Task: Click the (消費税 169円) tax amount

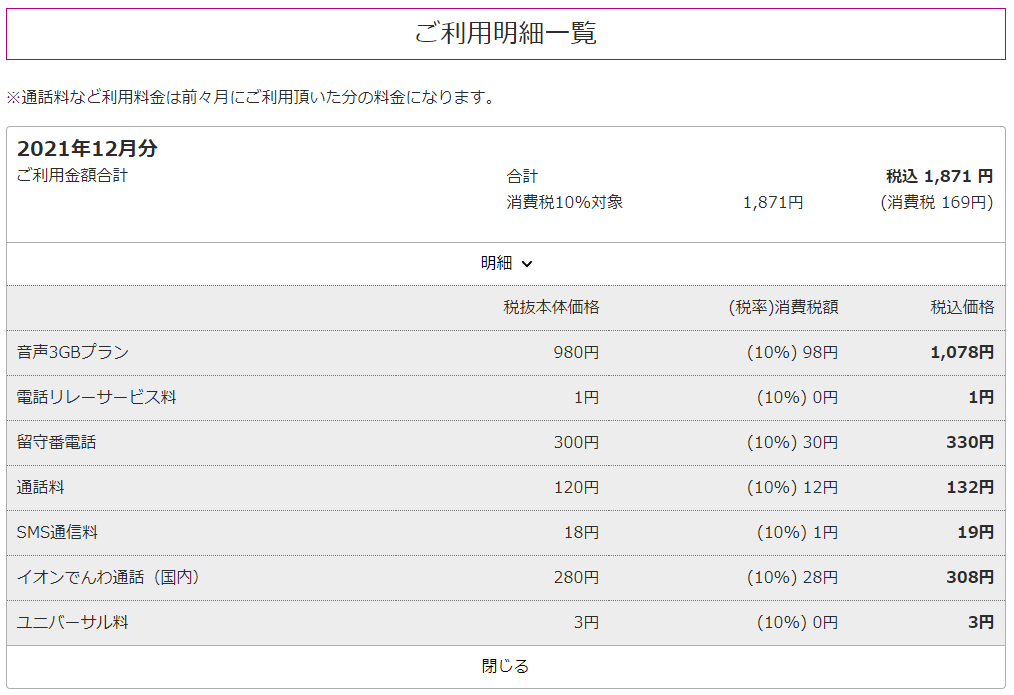Action: pos(936,202)
